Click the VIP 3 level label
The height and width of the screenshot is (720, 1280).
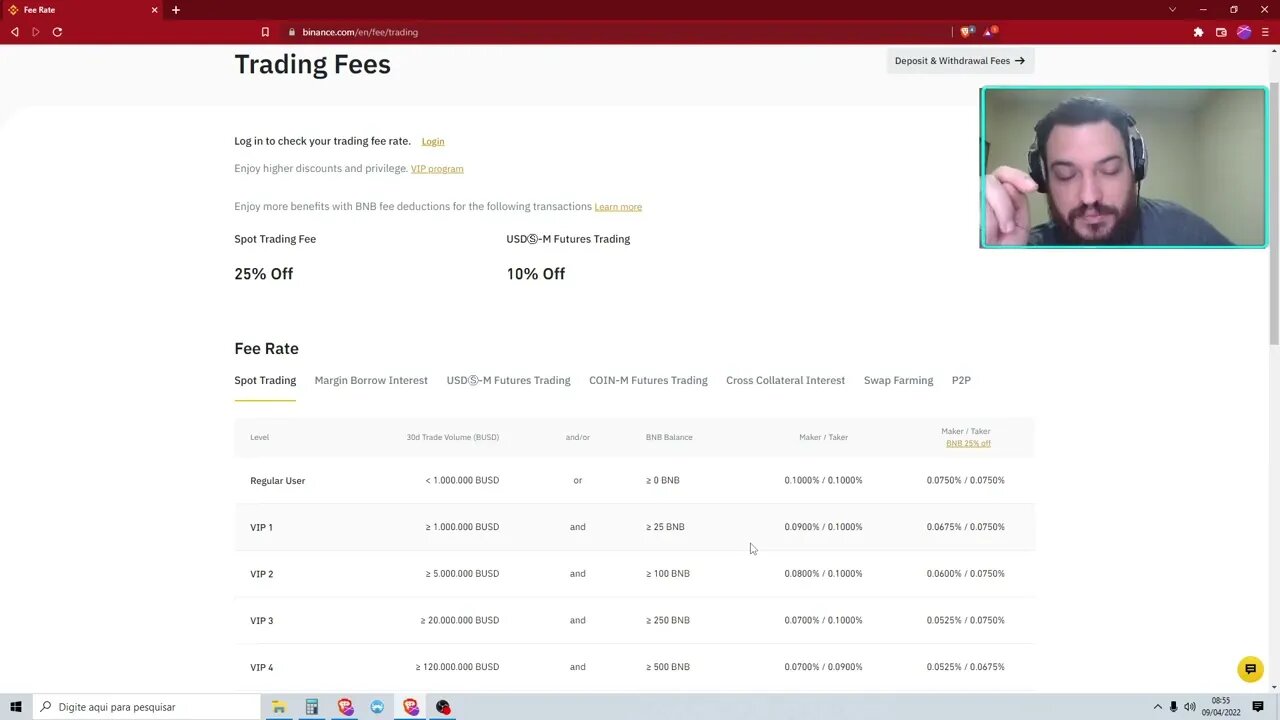pos(261,621)
